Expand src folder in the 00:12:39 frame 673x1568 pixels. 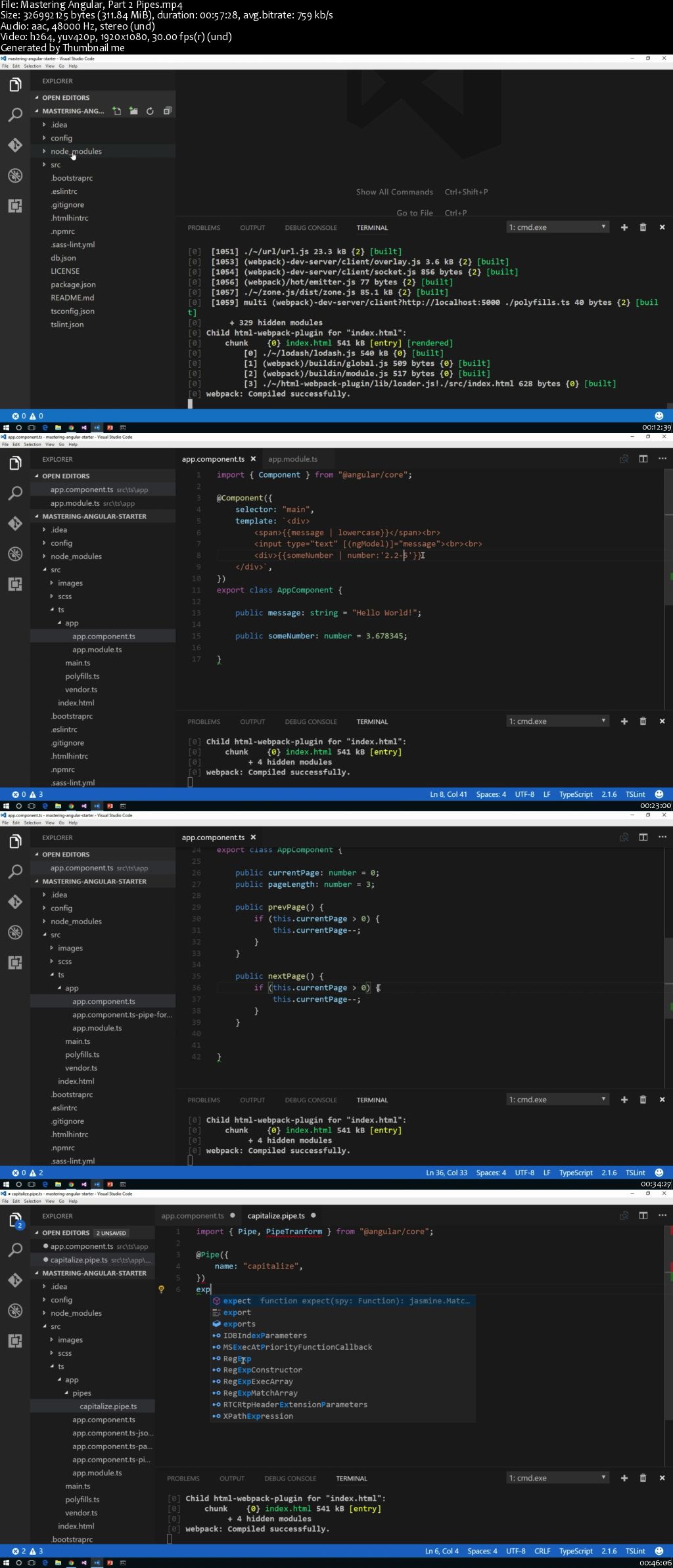coord(56,165)
